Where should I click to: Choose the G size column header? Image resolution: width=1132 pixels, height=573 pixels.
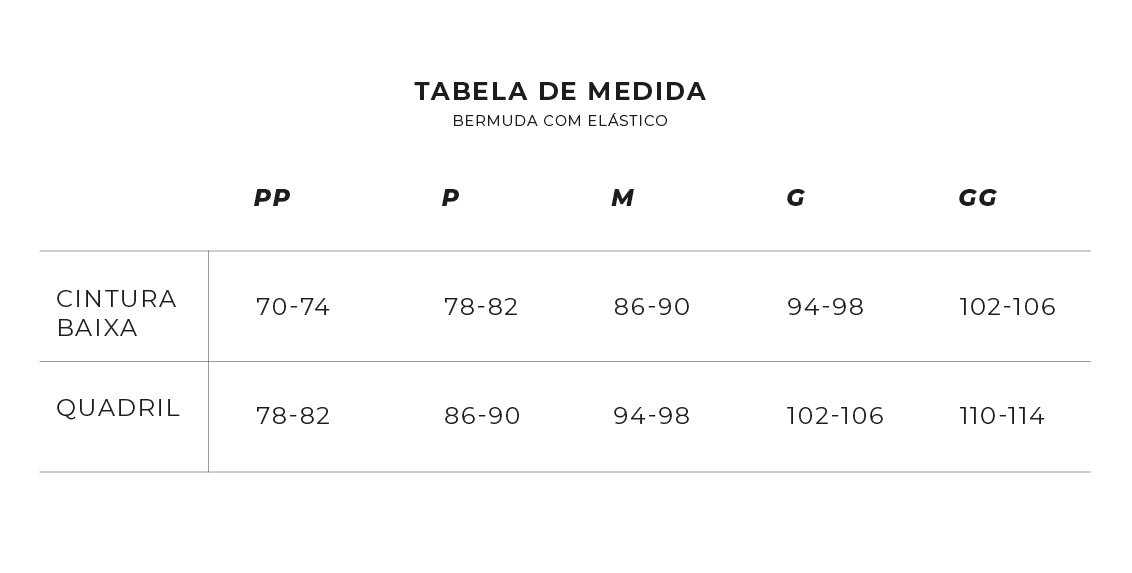pyautogui.click(x=795, y=198)
